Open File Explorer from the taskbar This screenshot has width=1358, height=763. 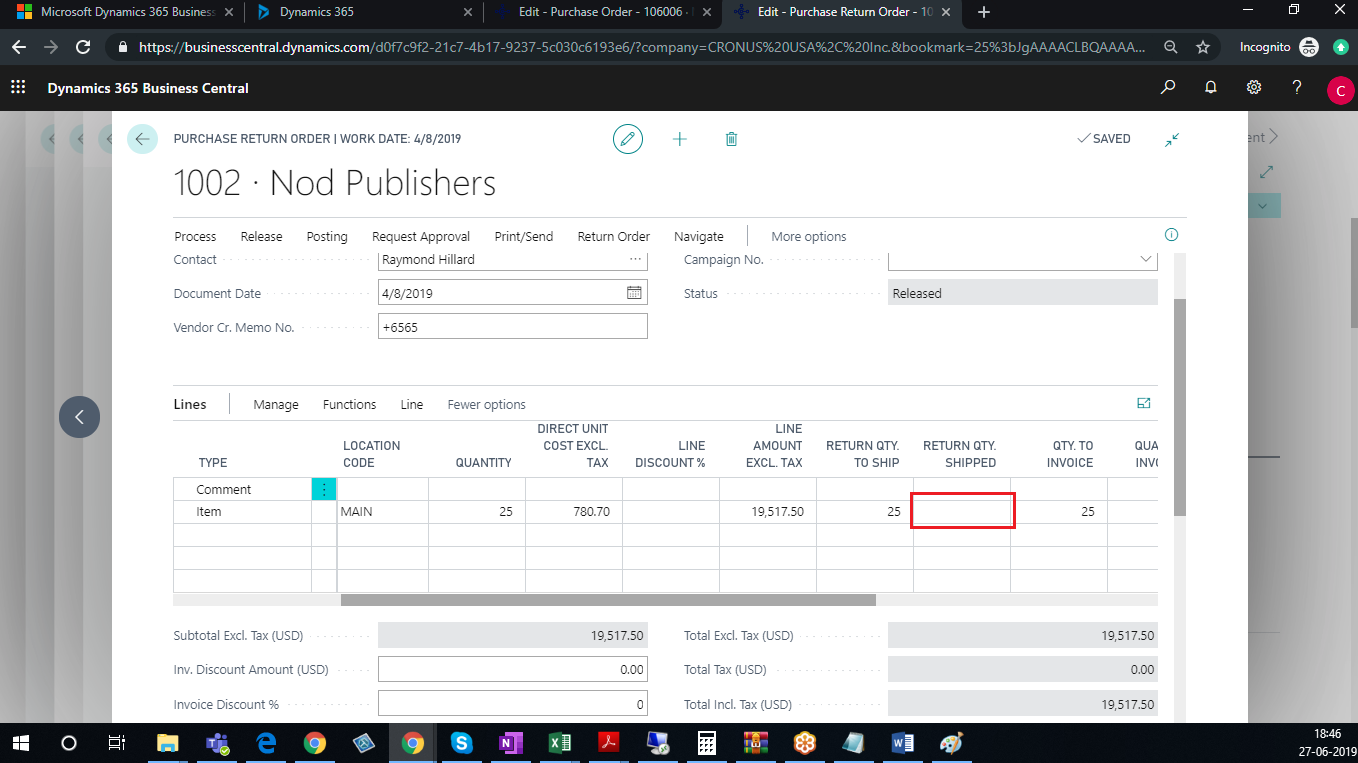coord(167,743)
